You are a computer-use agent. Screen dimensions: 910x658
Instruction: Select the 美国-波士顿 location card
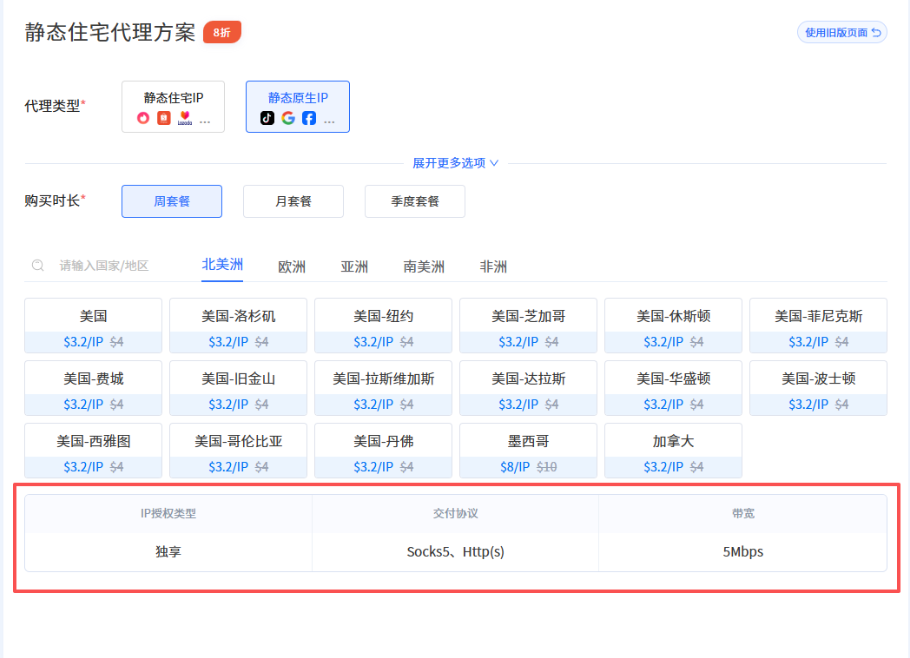coord(818,388)
